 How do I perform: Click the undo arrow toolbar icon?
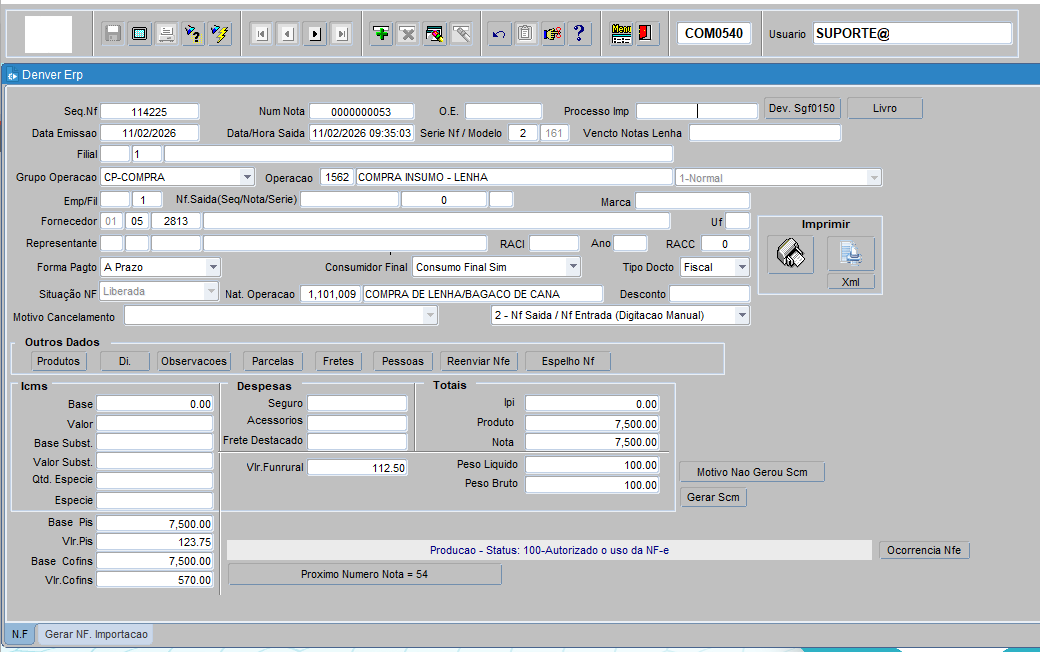click(499, 34)
